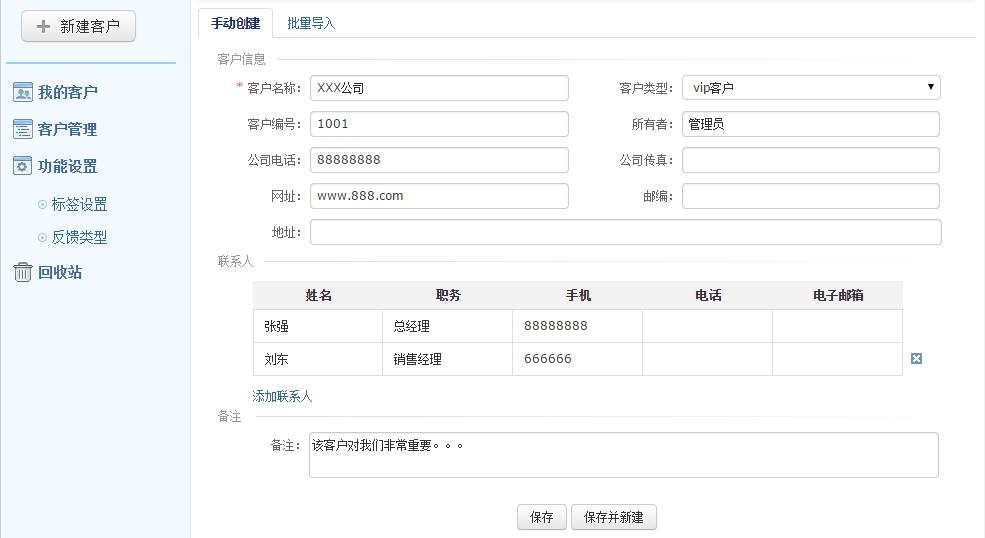The height and width of the screenshot is (538, 985).
Task: Click the 我的客户 sidebar icon
Action: tap(23, 92)
